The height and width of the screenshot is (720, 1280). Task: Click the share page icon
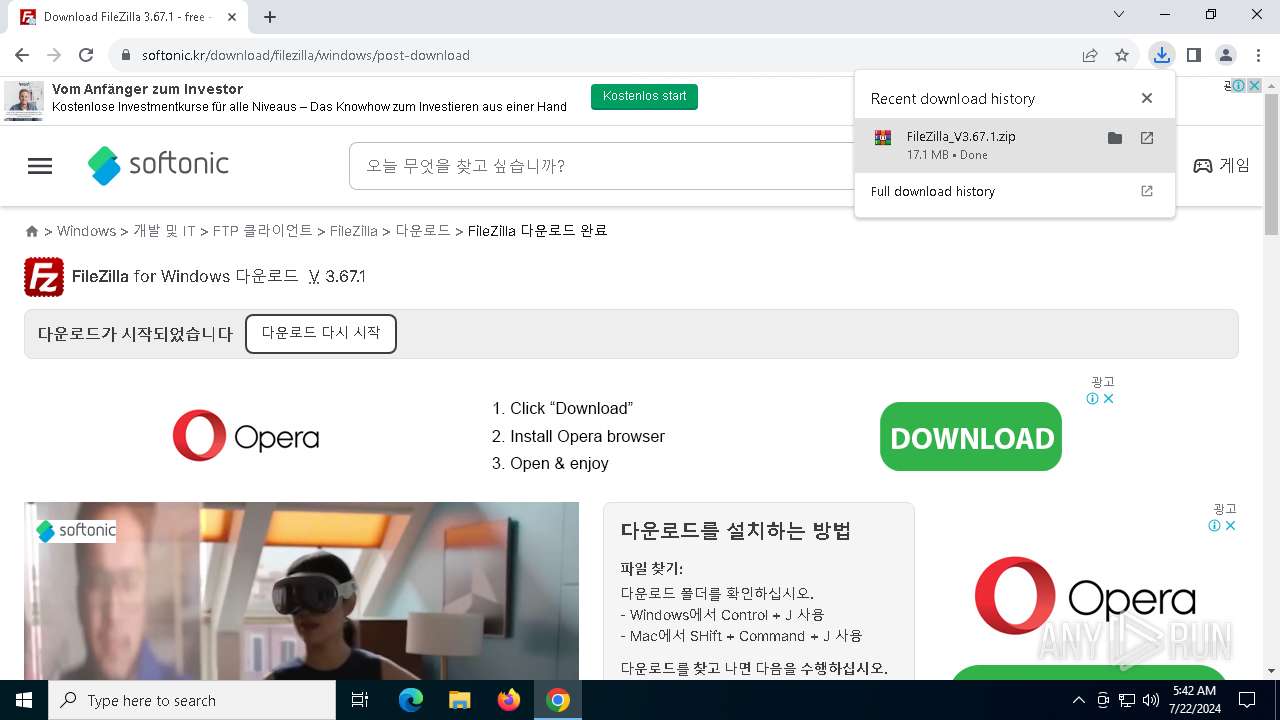click(x=1090, y=55)
